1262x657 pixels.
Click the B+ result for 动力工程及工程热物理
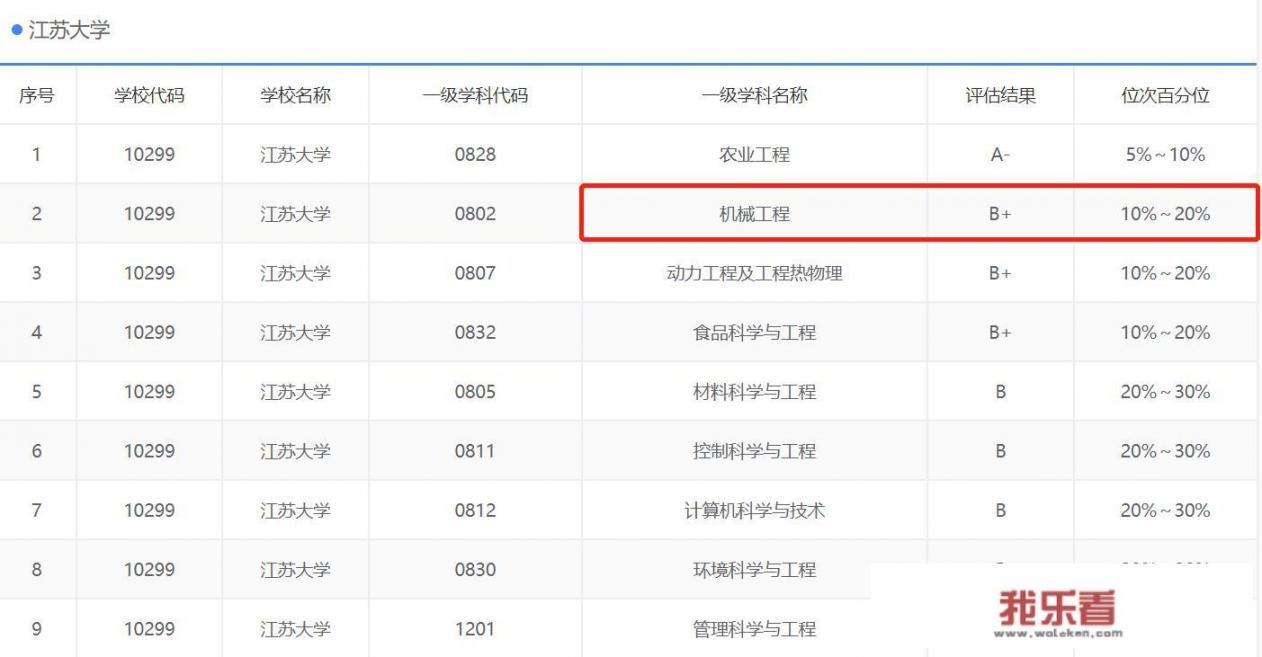point(1000,273)
